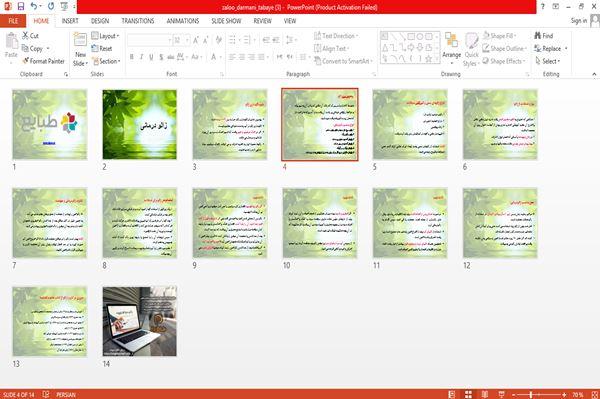Screen dimensions: 600x399
Task: Toggle Strikethrough formatting
Action: 171,57
